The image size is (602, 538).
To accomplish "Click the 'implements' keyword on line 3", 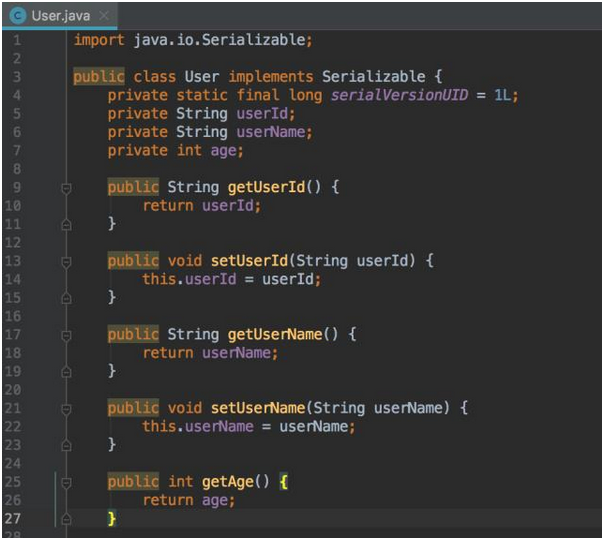I will pyautogui.click(x=271, y=77).
